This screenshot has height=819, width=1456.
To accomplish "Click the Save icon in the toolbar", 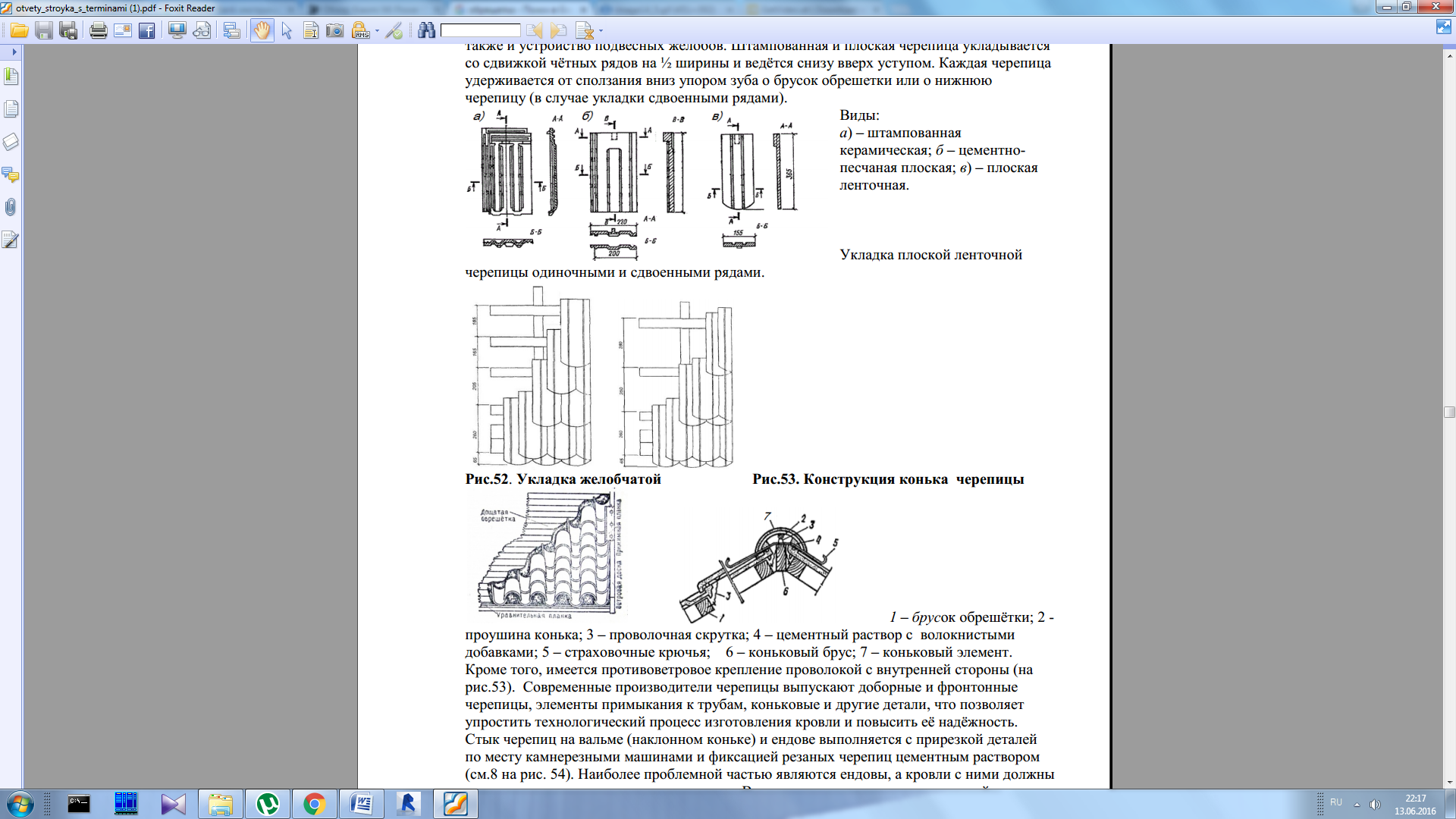I will [x=44, y=30].
